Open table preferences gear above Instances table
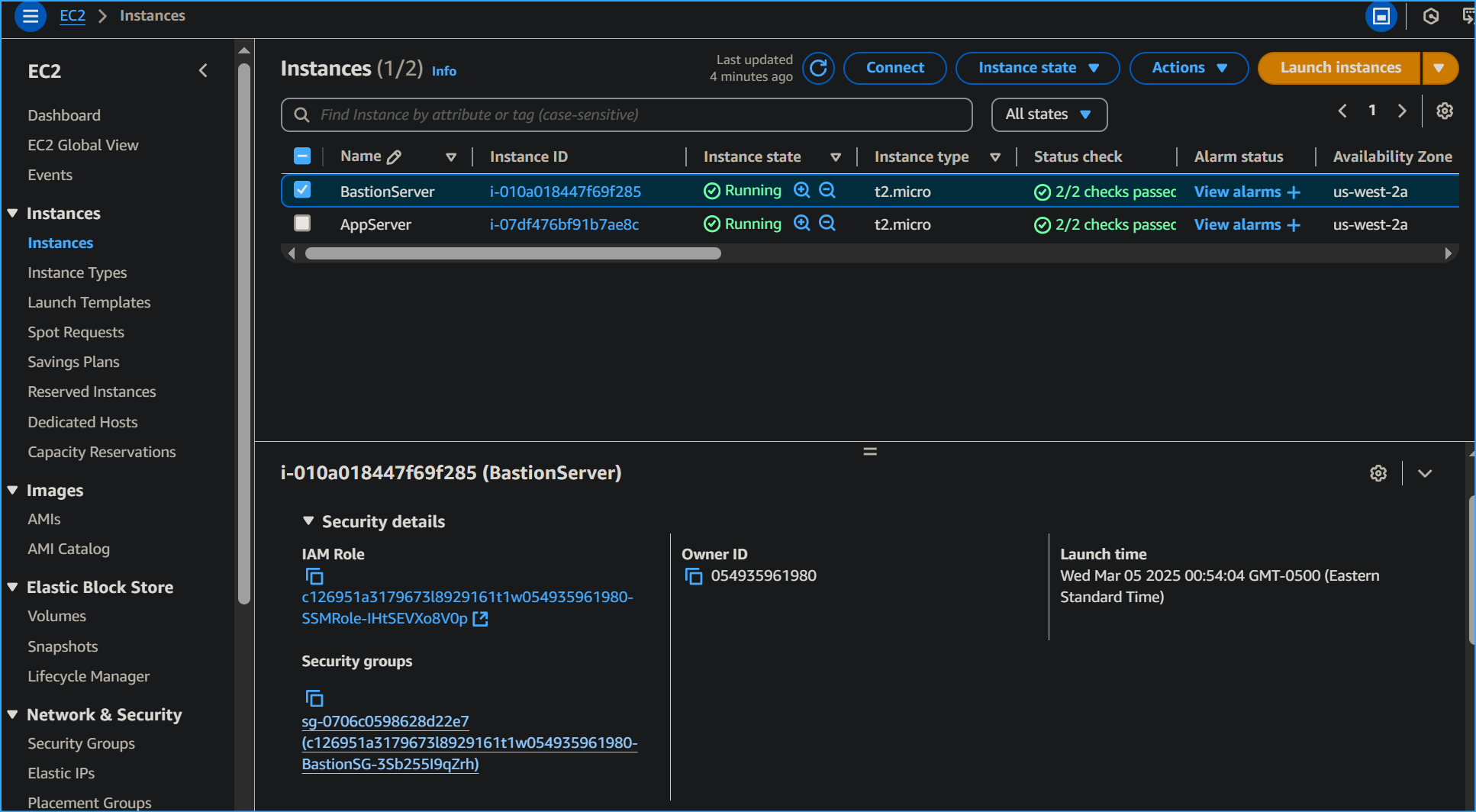Screen dimensions: 1476x812 pyautogui.click(x=1444, y=111)
